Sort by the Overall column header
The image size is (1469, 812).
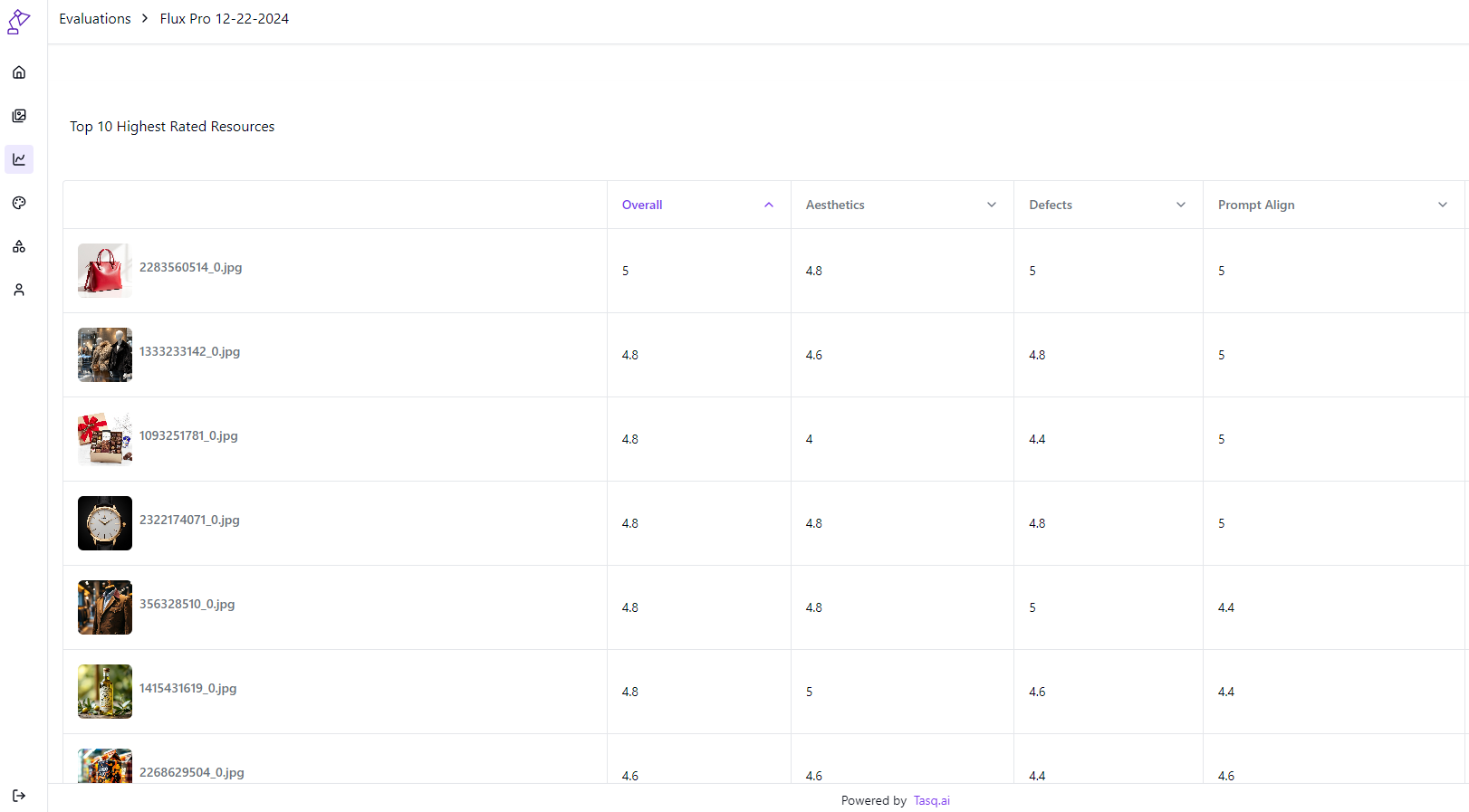pyautogui.click(x=642, y=205)
